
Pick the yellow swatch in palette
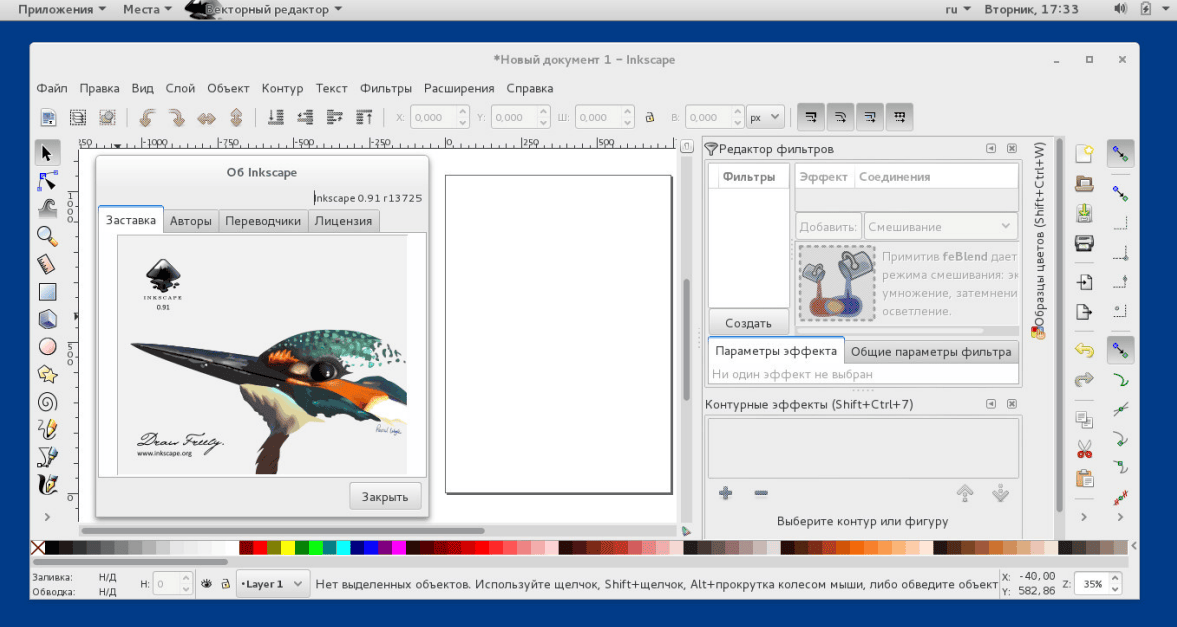288,548
